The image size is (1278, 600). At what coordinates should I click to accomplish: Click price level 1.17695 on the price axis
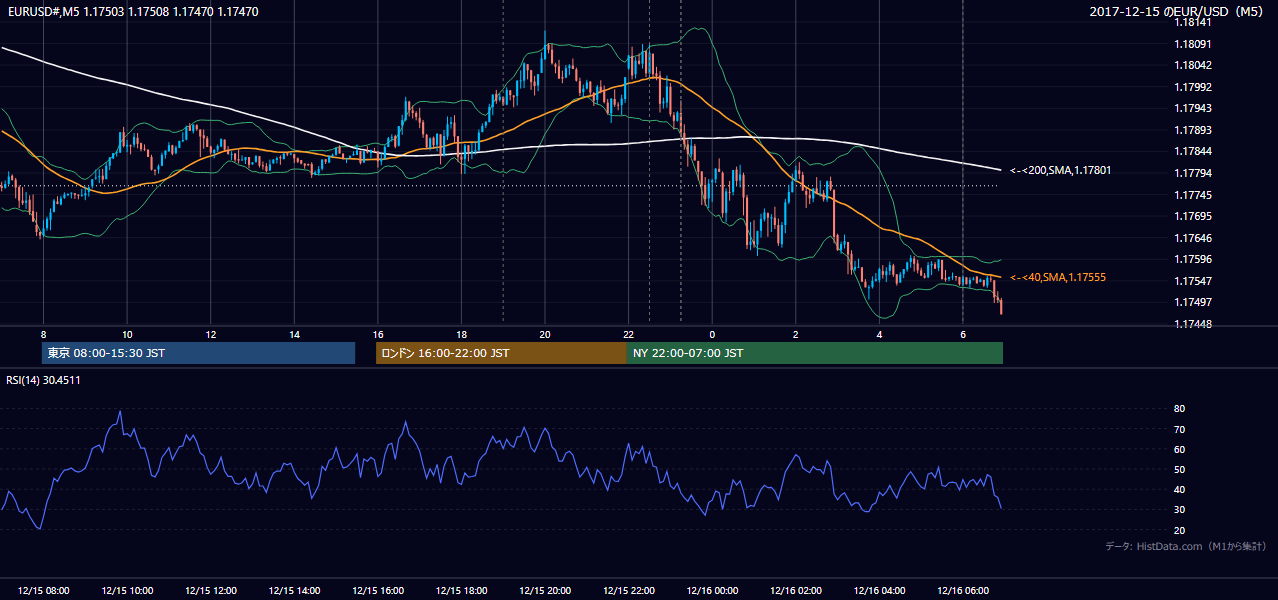(1193, 216)
